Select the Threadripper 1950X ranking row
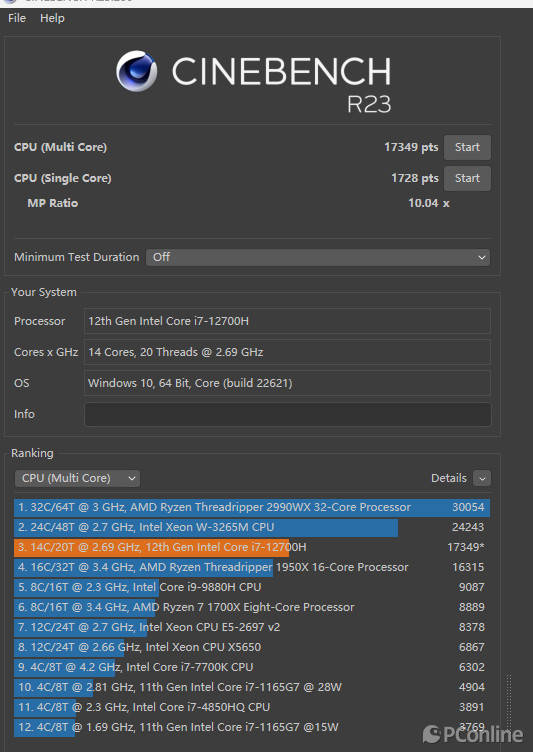Image resolution: width=533 pixels, height=752 pixels. 252,567
